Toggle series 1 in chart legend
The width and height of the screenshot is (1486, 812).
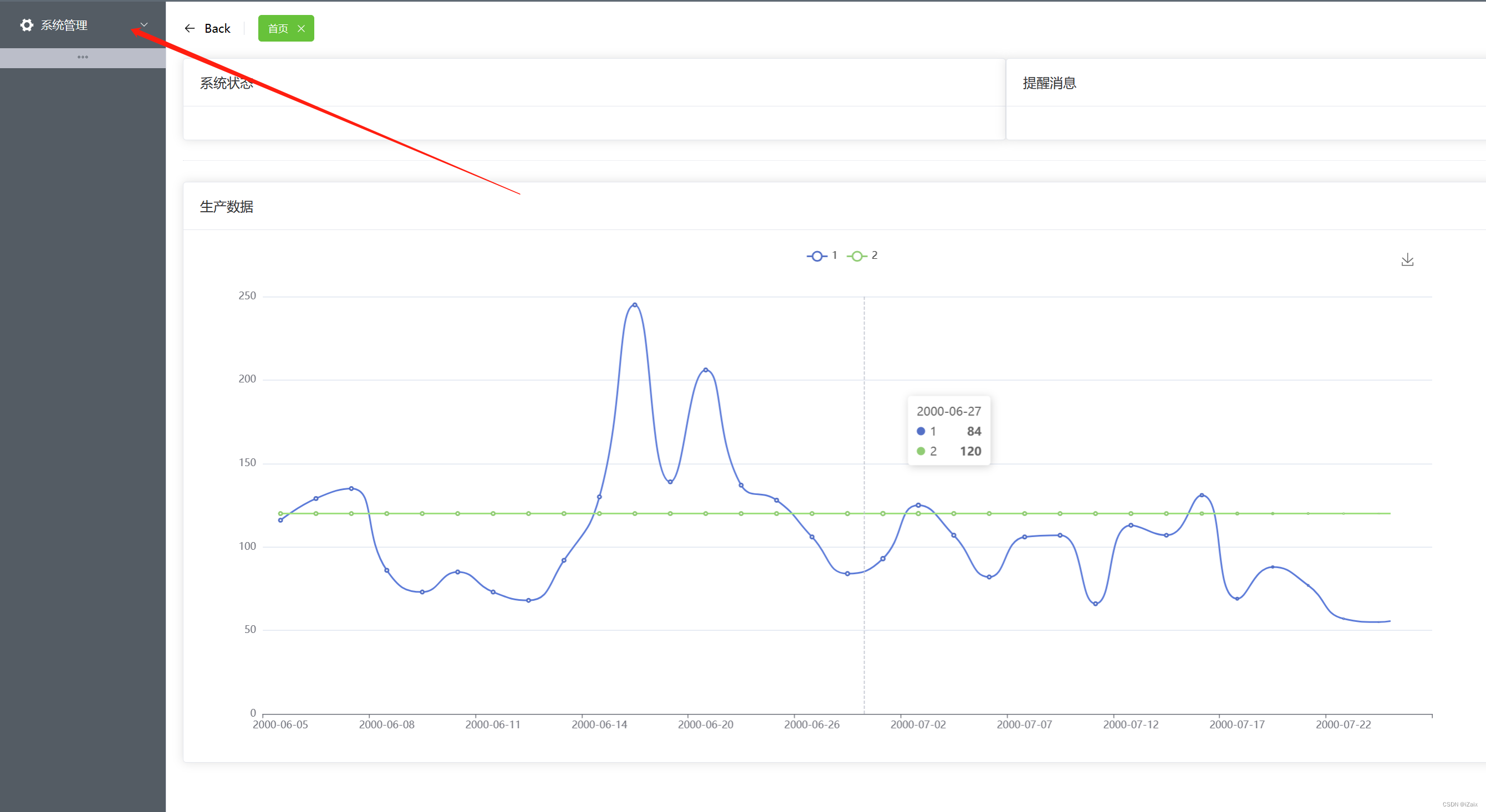coord(822,256)
